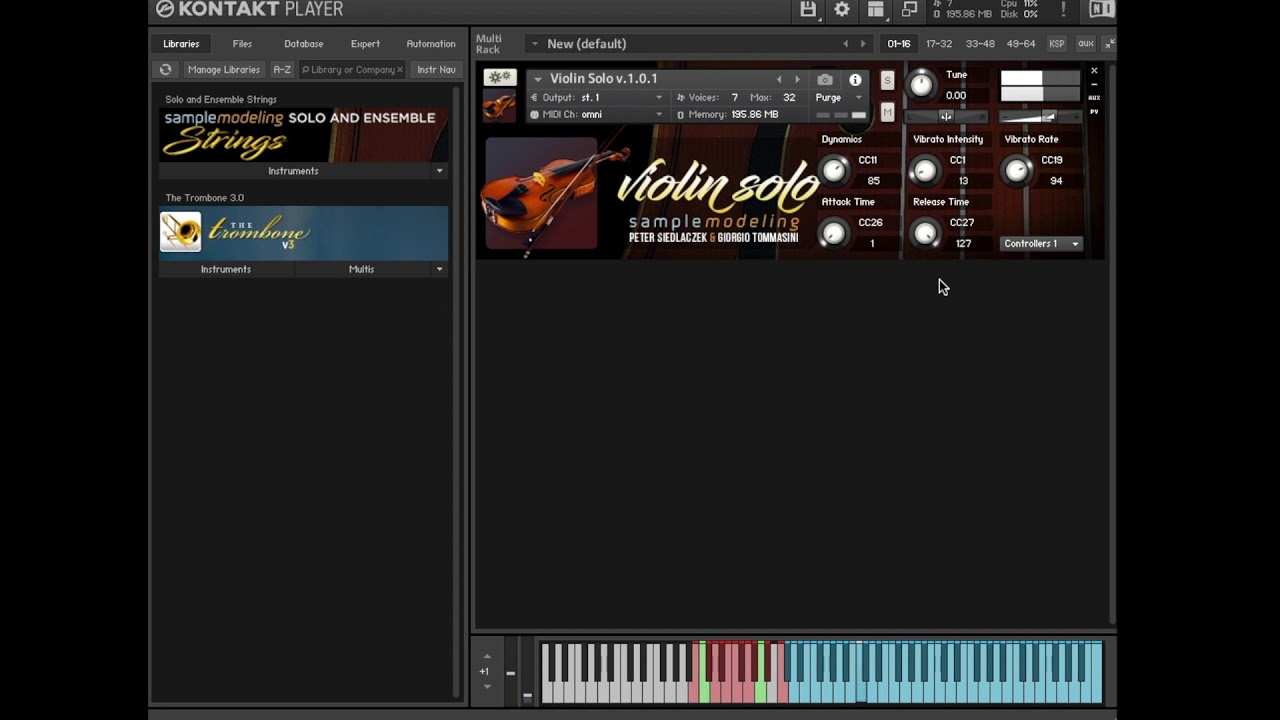Open Trombone library options dropdown arrow

coord(439,269)
